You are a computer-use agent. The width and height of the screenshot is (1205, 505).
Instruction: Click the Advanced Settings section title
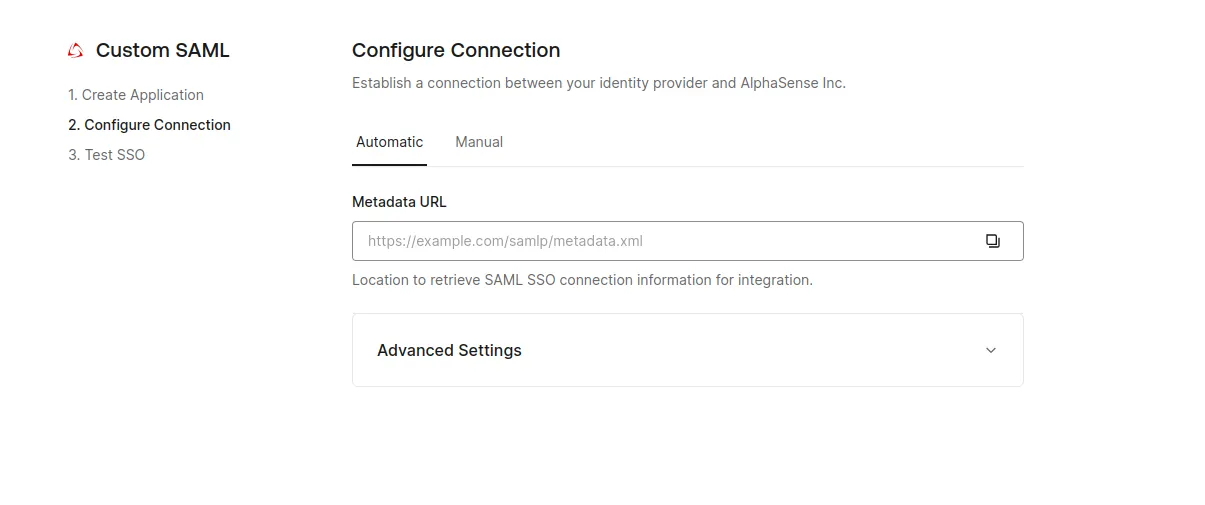(x=449, y=350)
